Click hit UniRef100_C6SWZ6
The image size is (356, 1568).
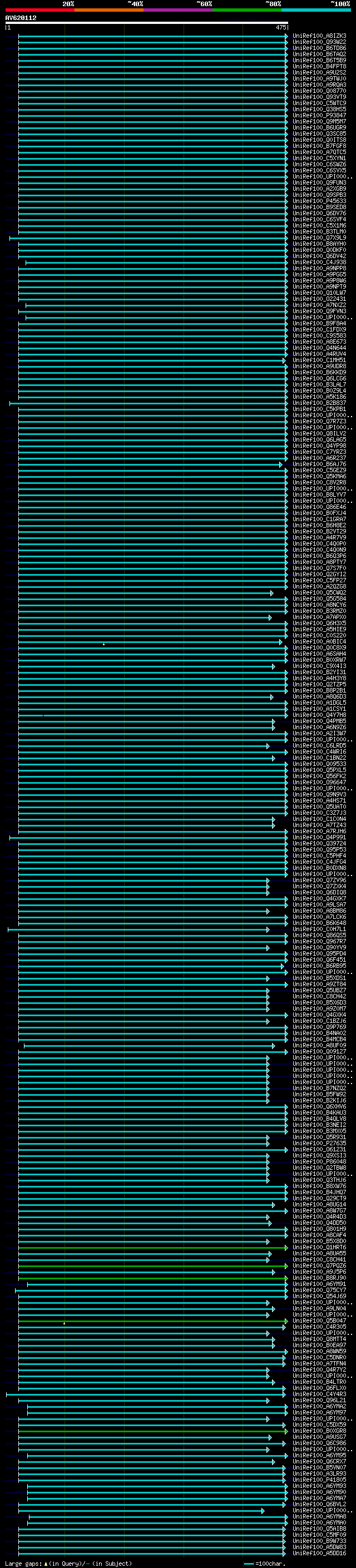pos(319,164)
